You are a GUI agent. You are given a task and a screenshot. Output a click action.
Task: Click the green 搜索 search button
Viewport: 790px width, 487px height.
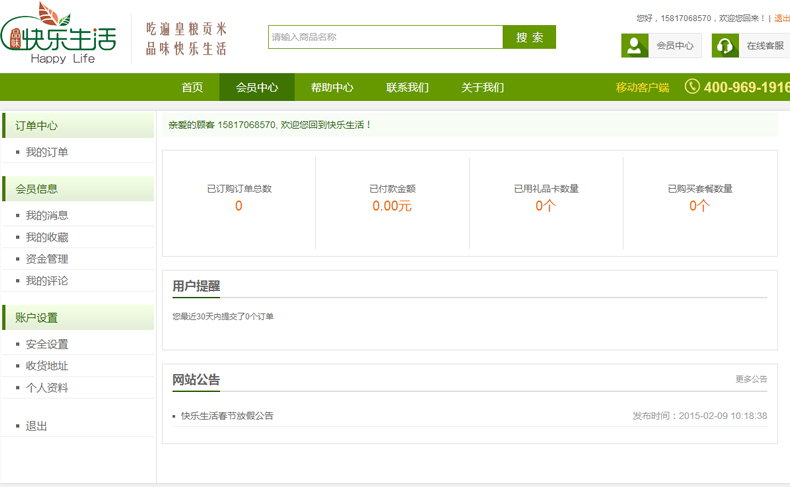click(529, 37)
